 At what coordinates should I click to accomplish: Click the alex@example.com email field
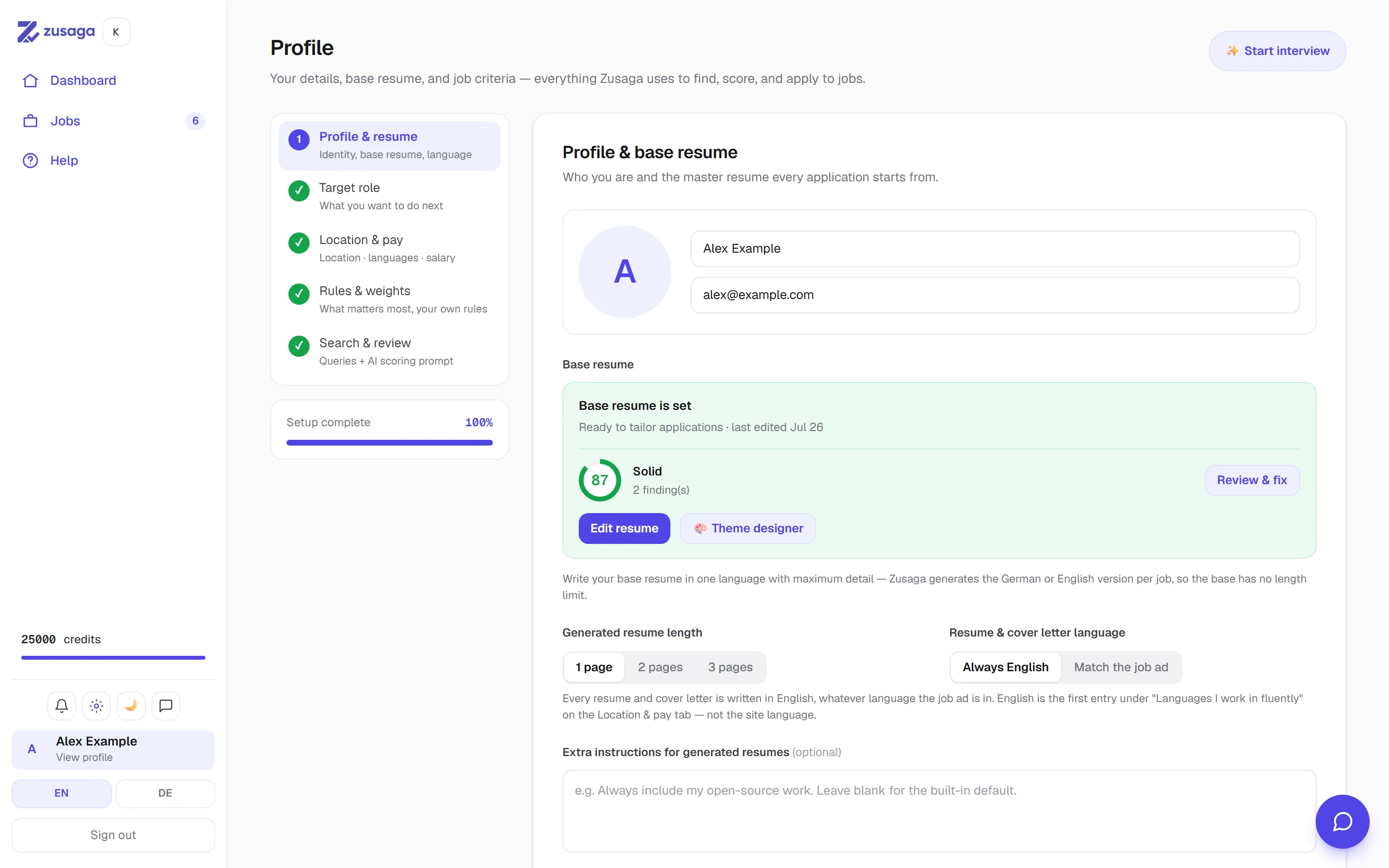coord(994,295)
